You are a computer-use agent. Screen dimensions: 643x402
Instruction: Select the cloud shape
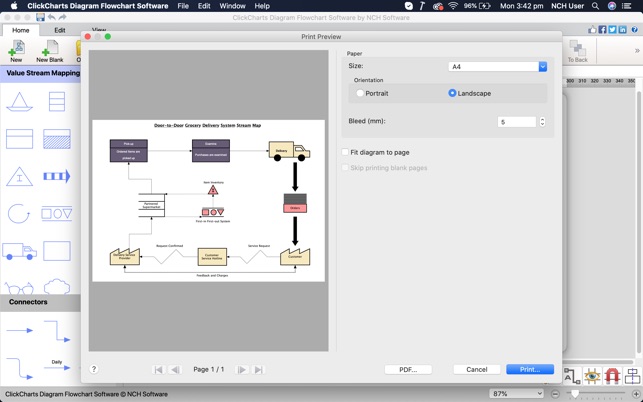click(x=57, y=286)
